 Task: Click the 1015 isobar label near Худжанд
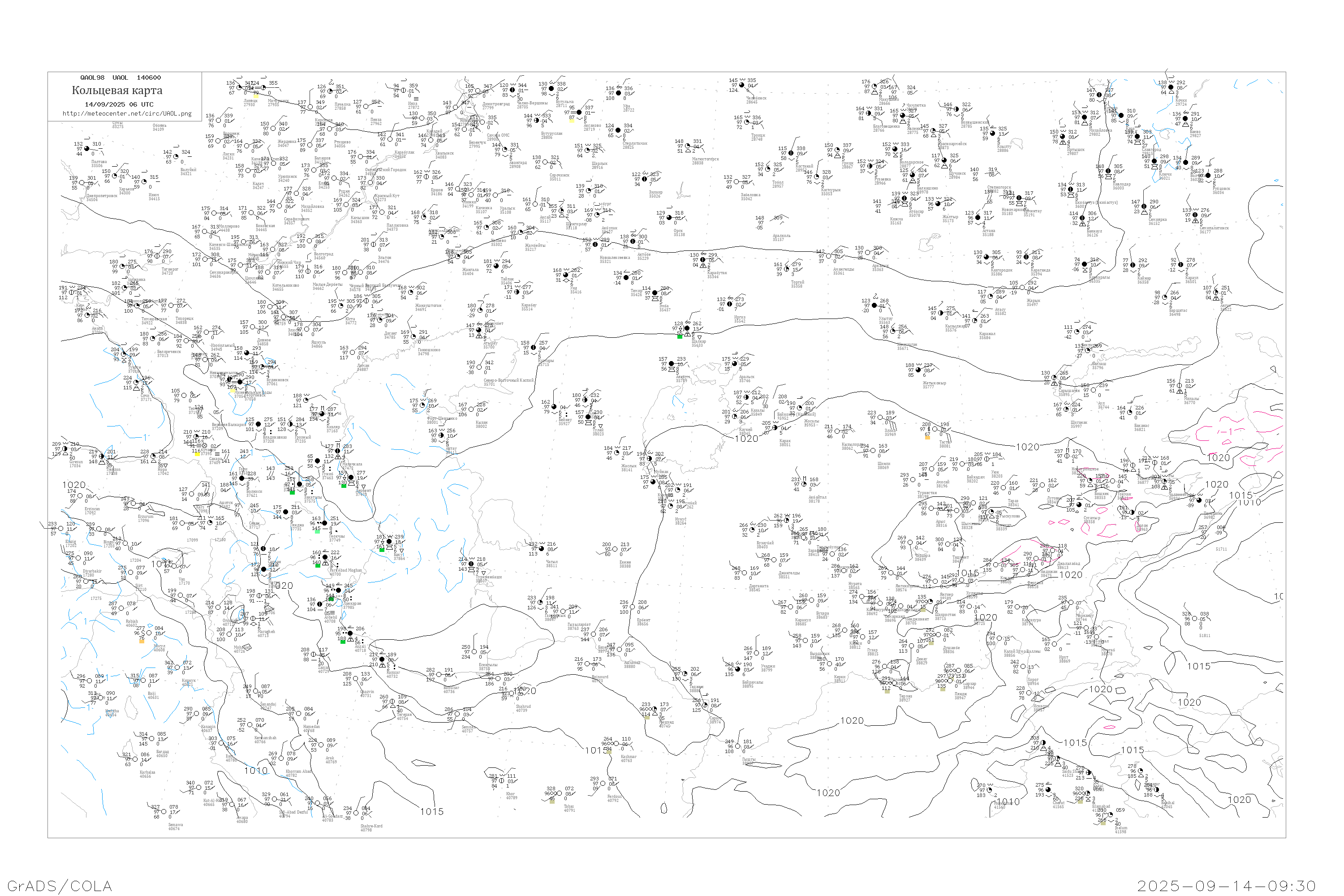969,573
